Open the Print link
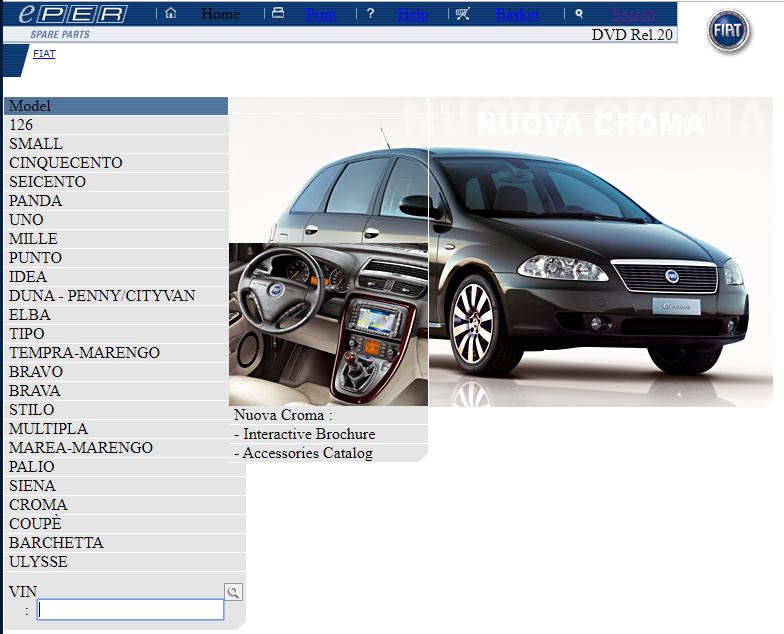The height and width of the screenshot is (634, 784). 320,14
